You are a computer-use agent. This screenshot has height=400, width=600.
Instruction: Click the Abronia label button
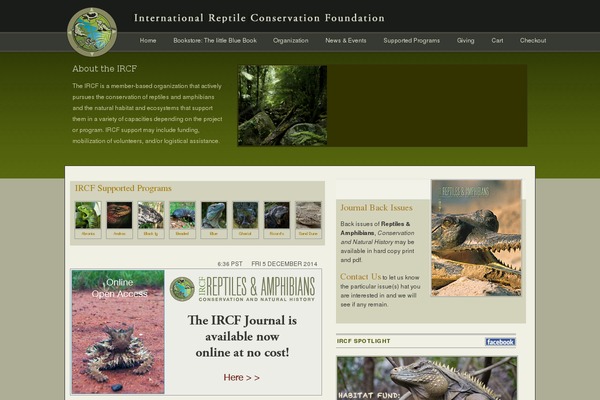pos(88,233)
